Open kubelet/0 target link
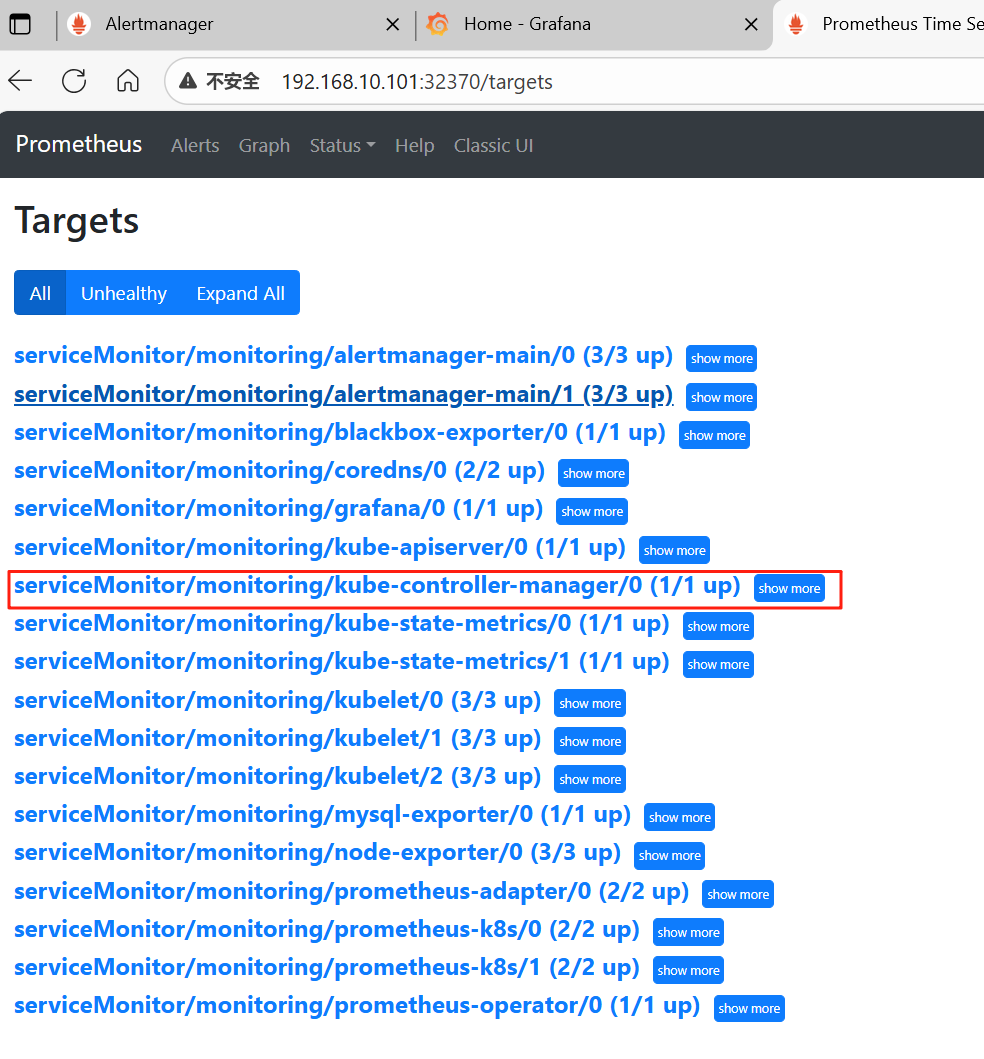 278,700
